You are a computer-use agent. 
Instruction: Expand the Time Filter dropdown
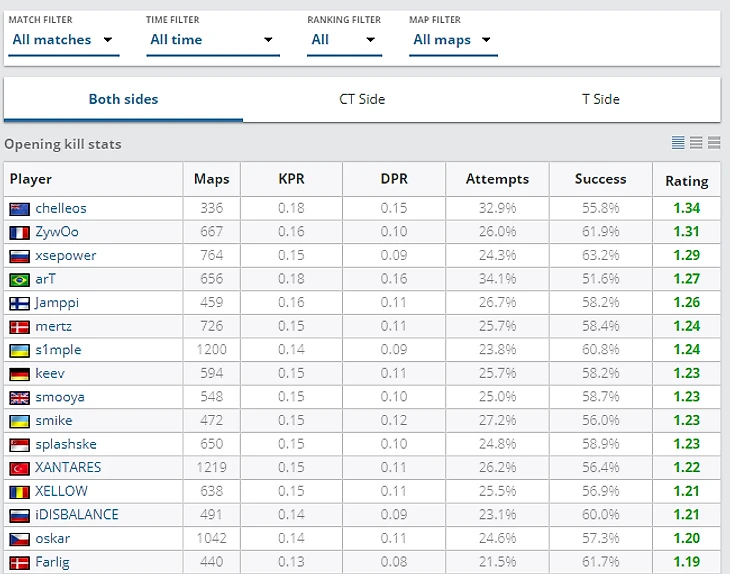coord(211,40)
